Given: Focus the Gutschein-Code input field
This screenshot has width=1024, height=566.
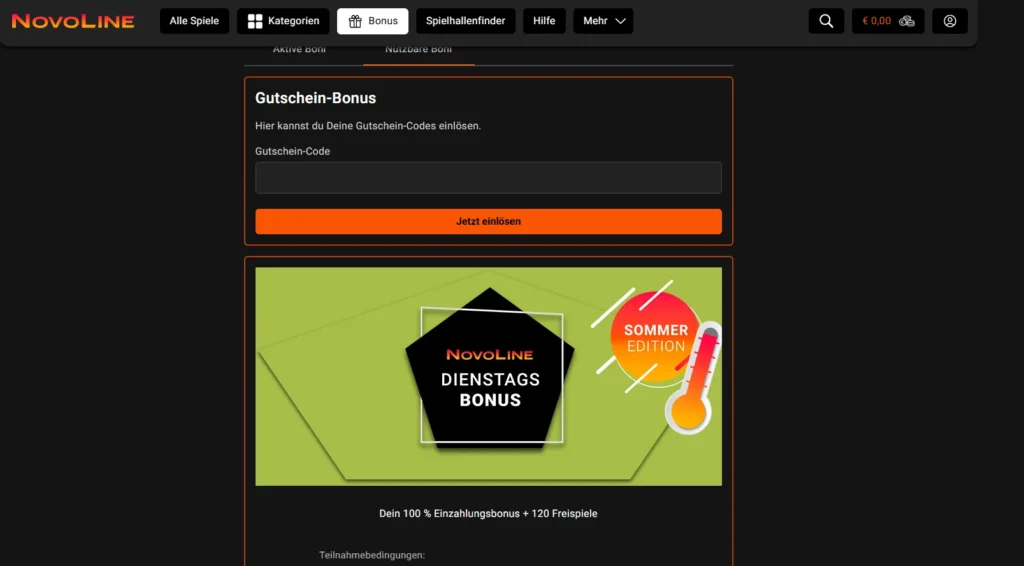Looking at the screenshot, I should pos(488,178).
